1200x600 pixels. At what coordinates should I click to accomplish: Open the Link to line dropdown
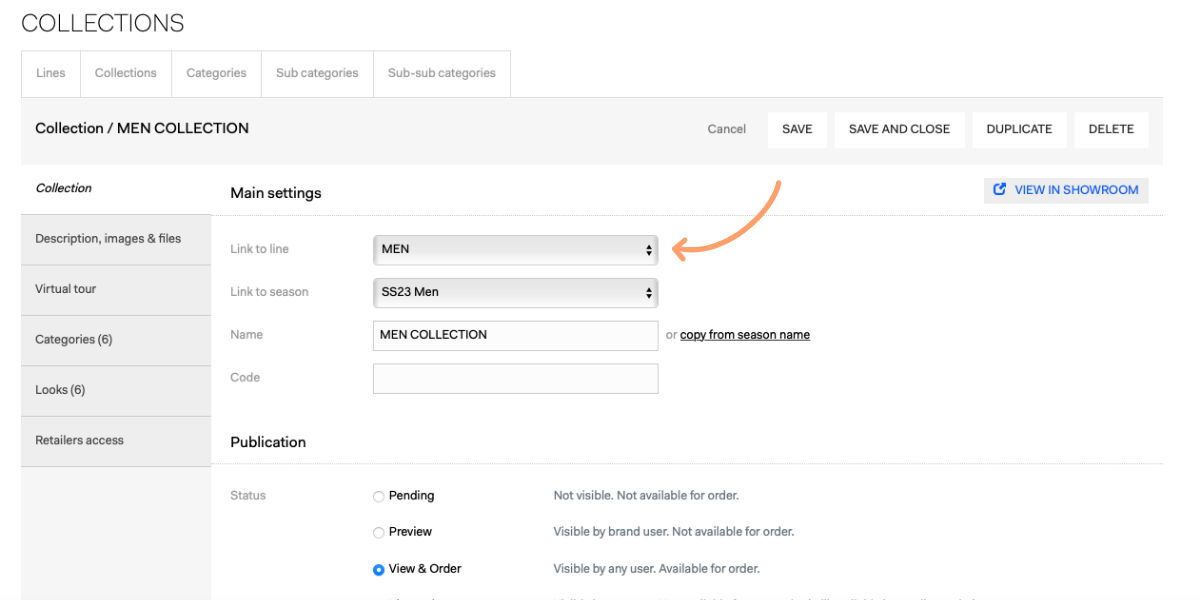515,249
